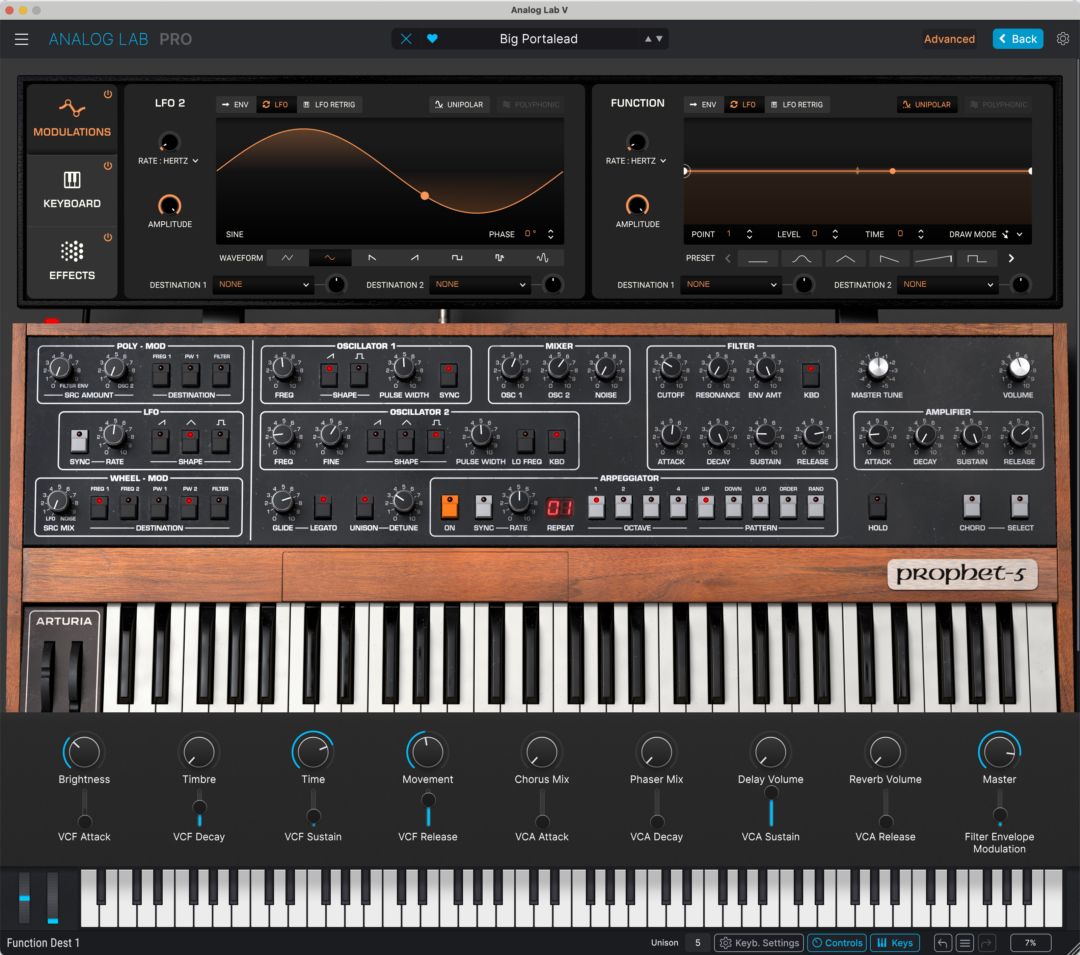The width and height of the screenshot is (1080, 955).
Task: Switch to the Modulations tab
Action: point(72,118)
